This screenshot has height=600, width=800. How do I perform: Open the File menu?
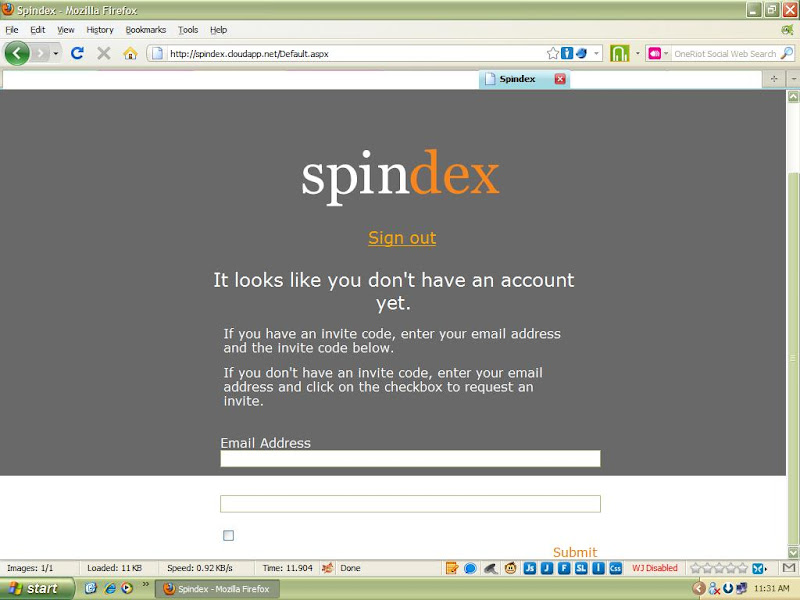[x=12, y=30]
